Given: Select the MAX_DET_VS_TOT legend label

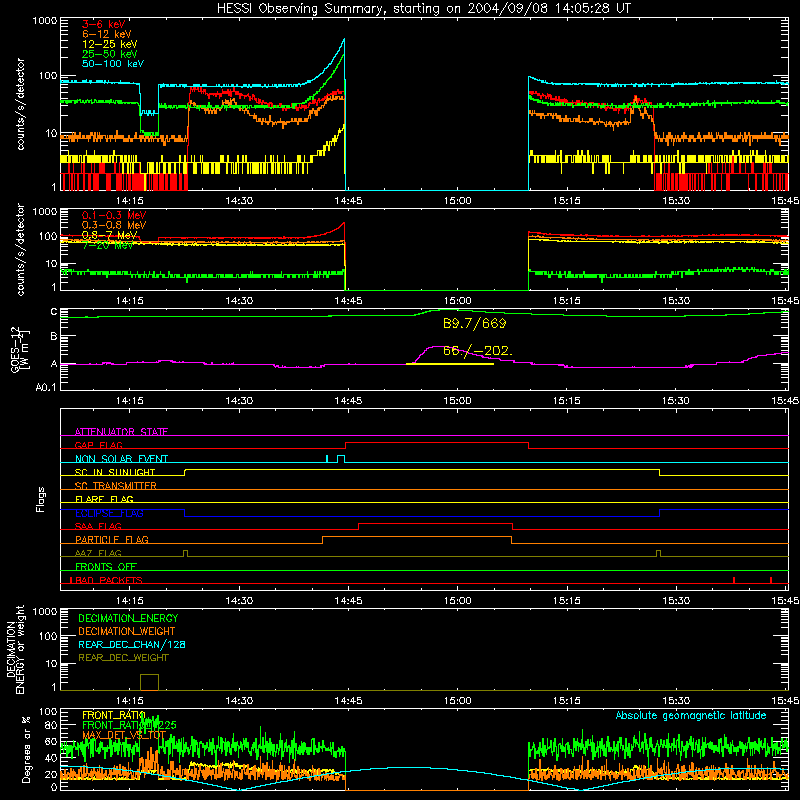Looking at the screenshot, I should tap(124, 735).
